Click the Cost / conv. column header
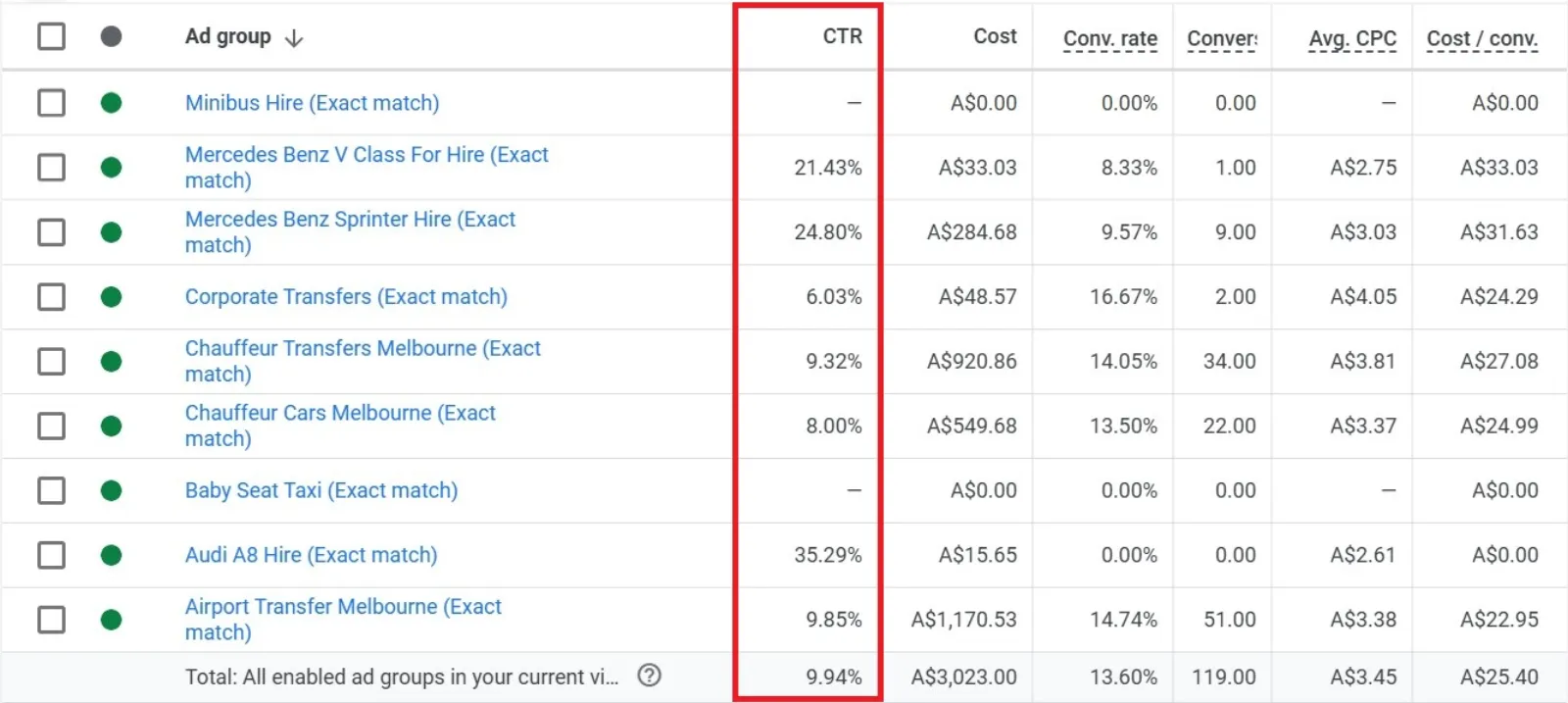 pyautogui.click(x=1482, y=38)
